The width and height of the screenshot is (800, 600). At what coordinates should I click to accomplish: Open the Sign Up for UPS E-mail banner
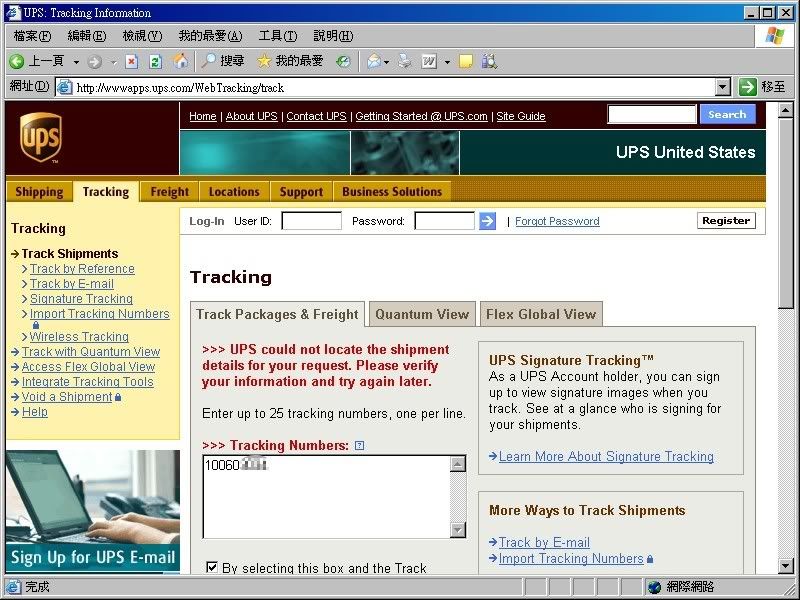pyautogui.click(x=93, y=511)
